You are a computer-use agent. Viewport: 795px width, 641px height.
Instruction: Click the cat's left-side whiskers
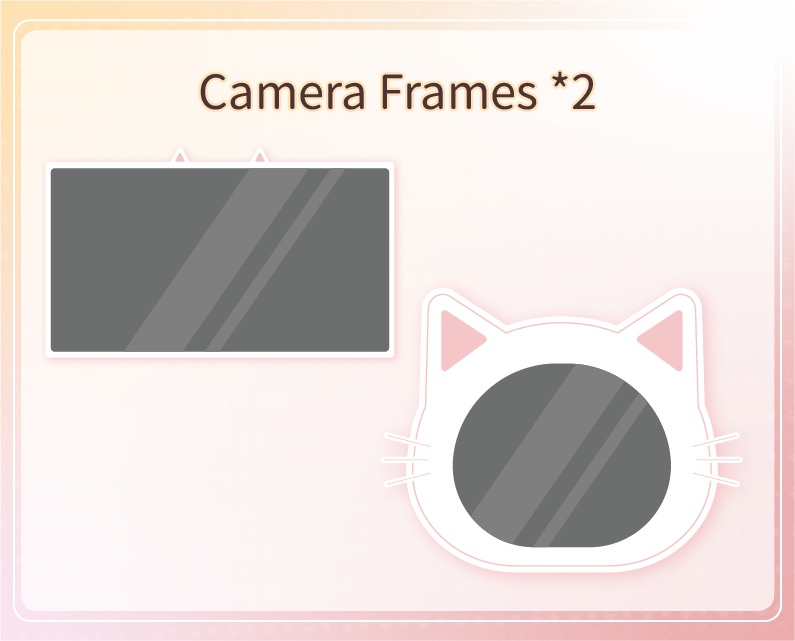pos(407,460)
